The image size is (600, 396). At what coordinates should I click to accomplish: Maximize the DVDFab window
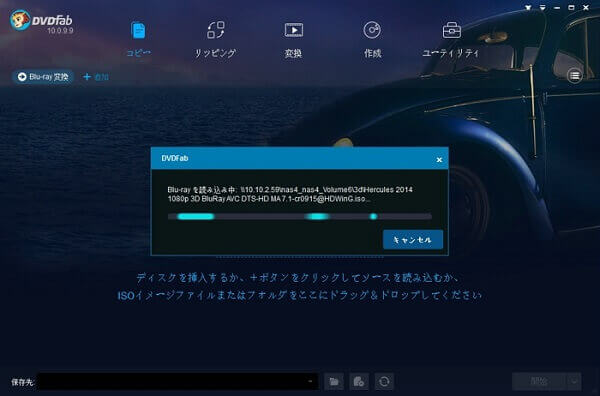click(x=571, y=8)
